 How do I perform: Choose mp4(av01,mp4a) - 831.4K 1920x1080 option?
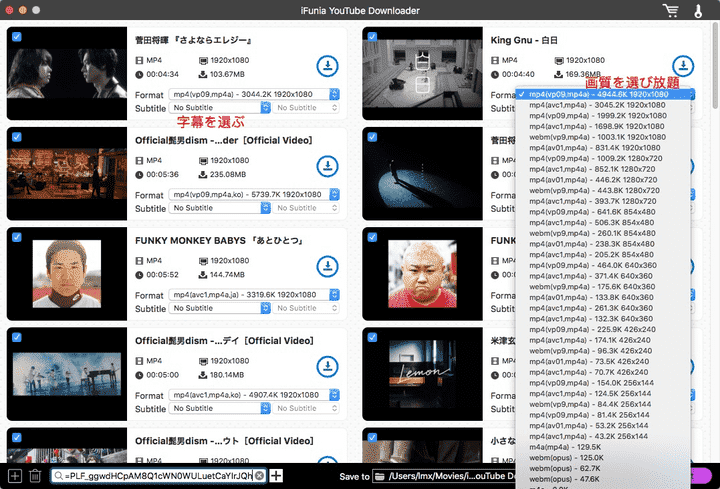pyautogui.click(x=602, y=147)
